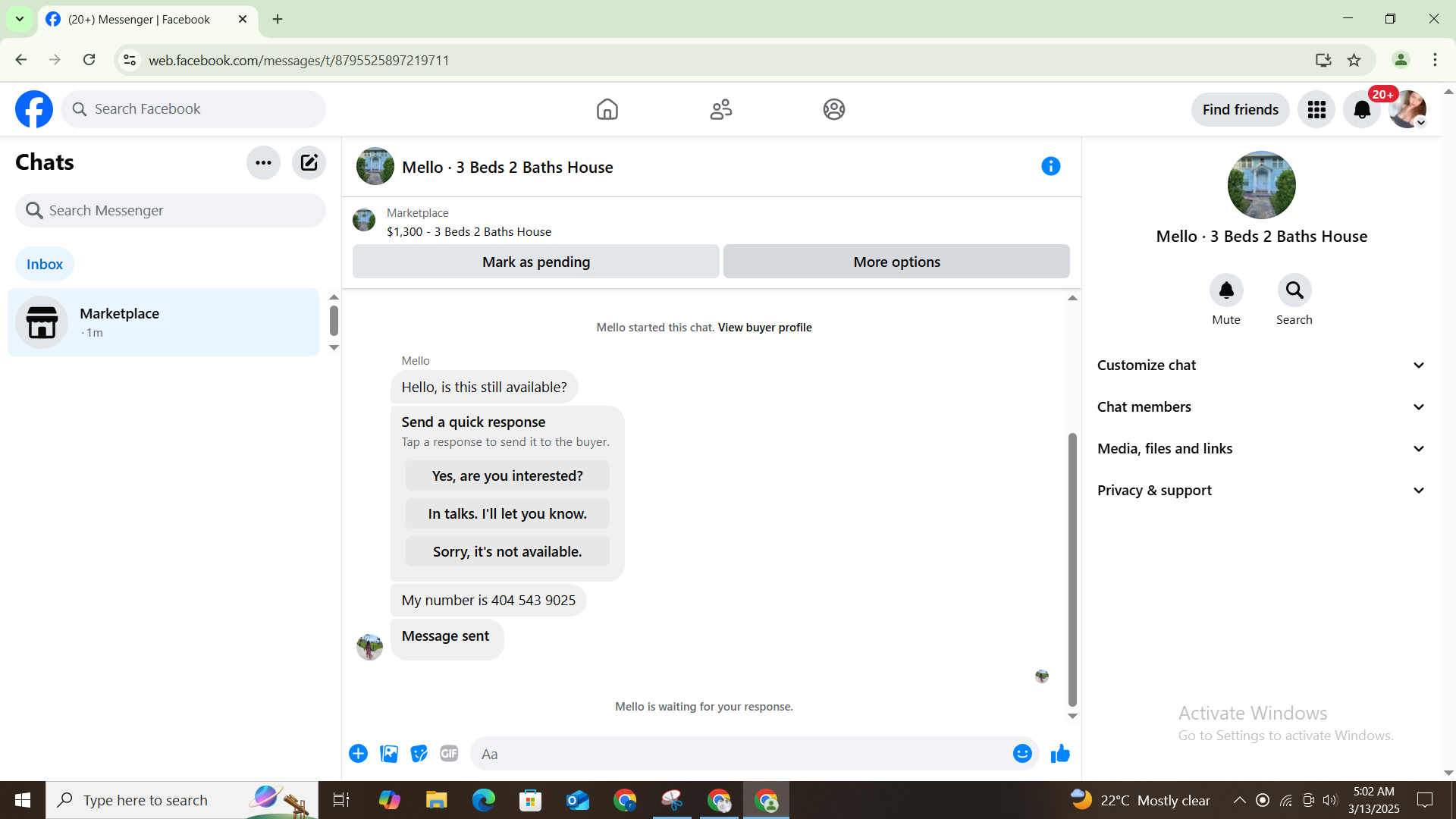
Task: Show hidden system tray icons
Action: (x=1239, y=800)
